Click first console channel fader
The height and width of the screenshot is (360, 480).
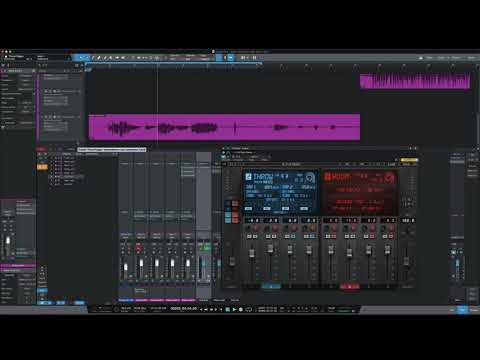tap(126, 267)
